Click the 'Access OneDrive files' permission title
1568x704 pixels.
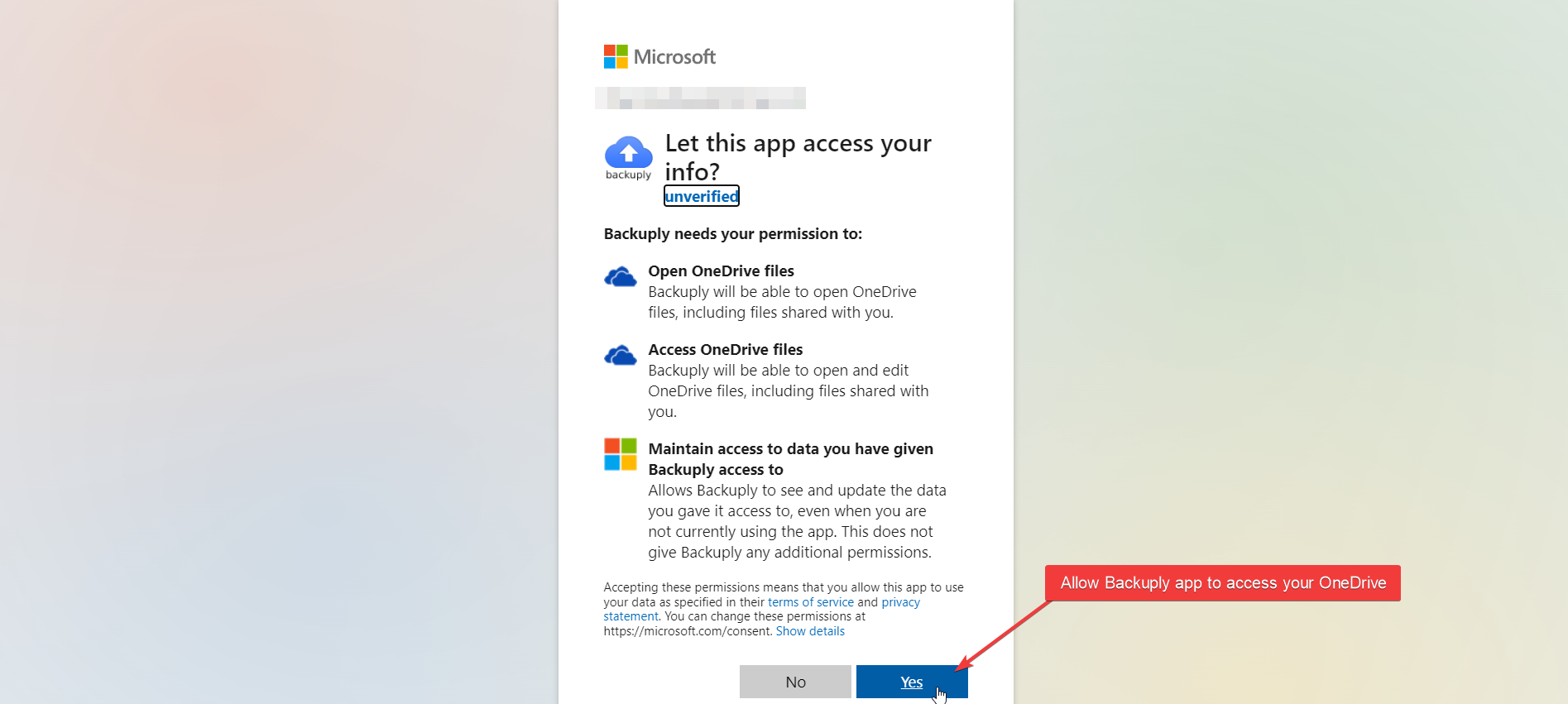(x=726, y=350)
